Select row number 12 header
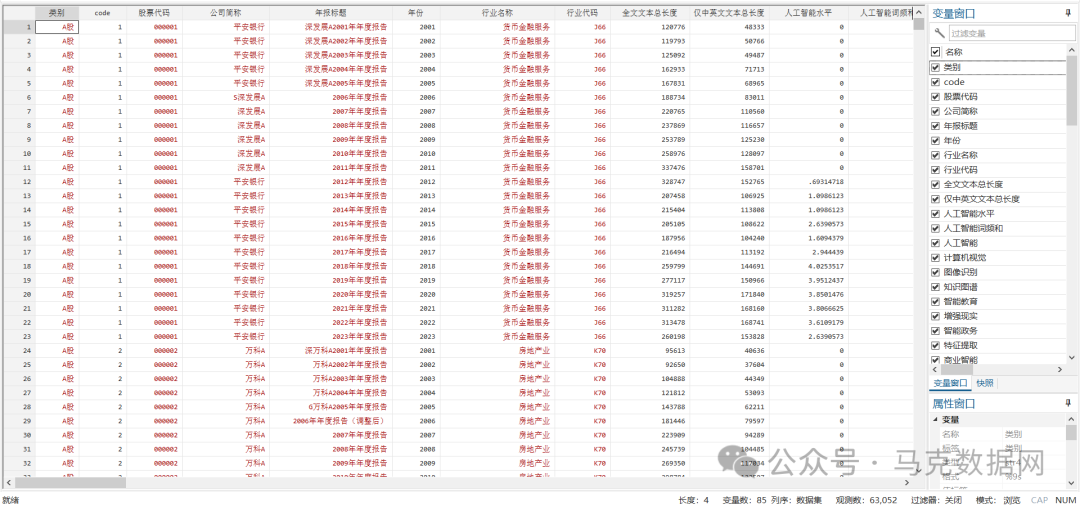 tap(18, 182)
